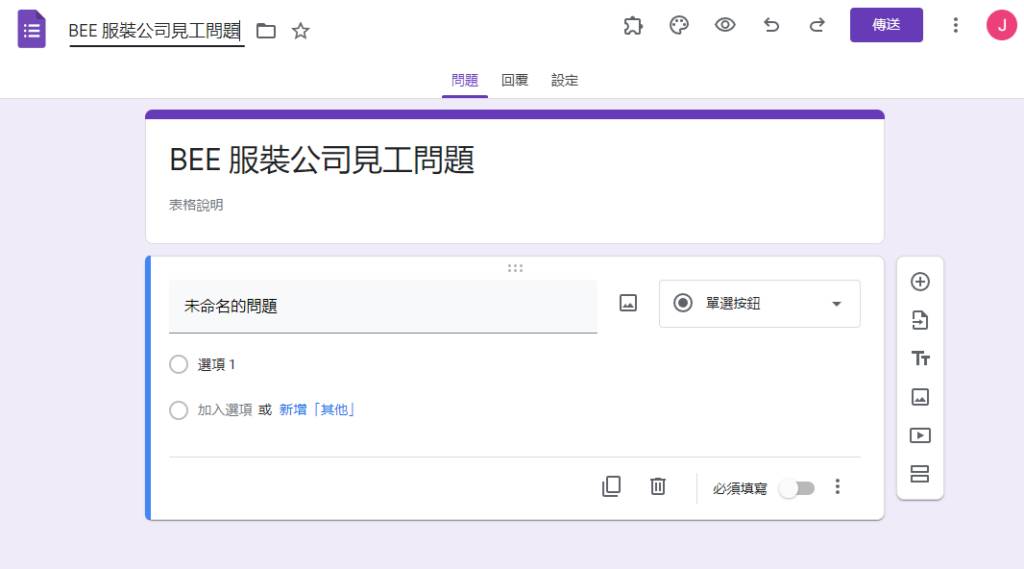
Task: Toggle 必須填寫 required switch
Action: pos(797,488)
